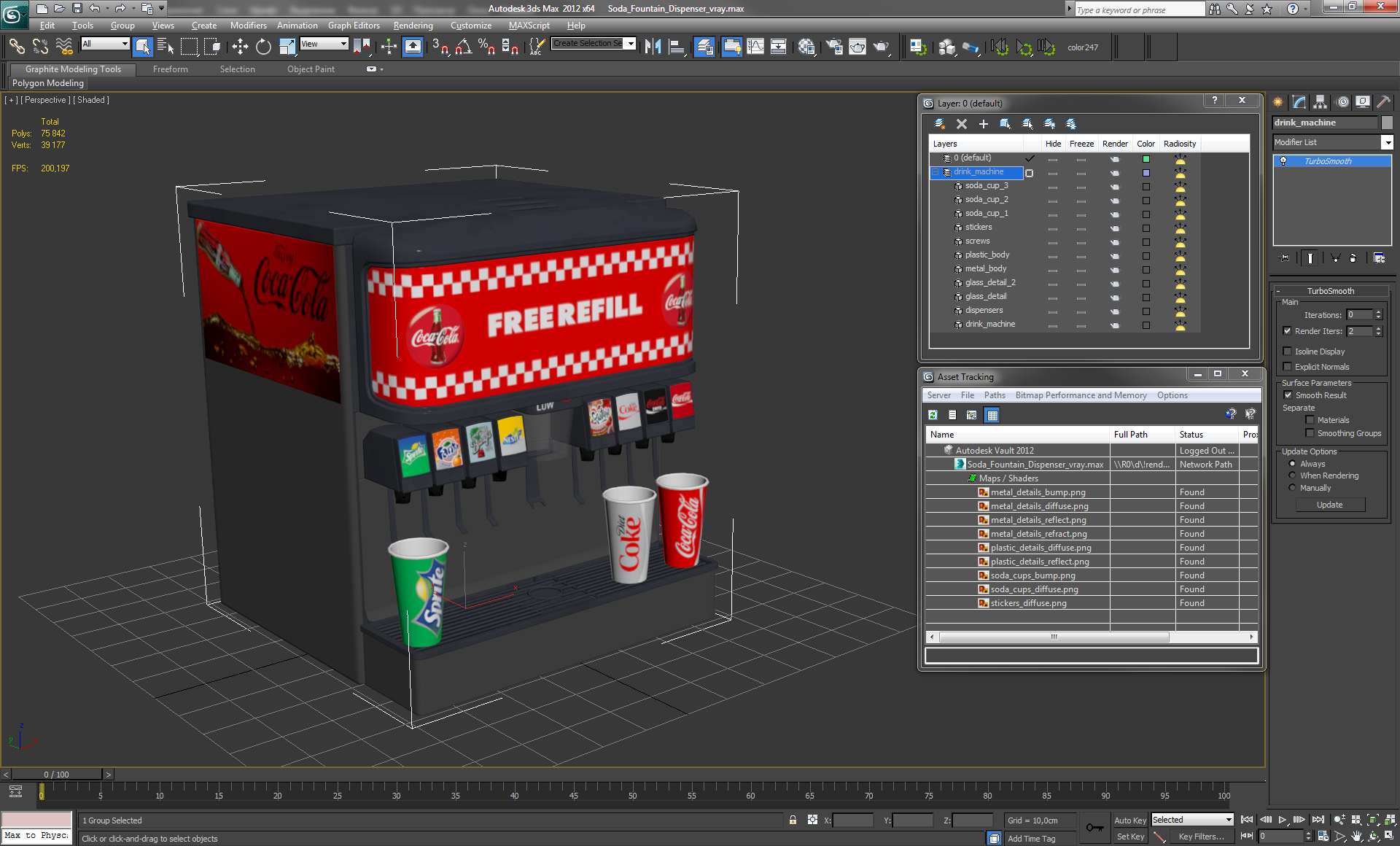The image size is (1400, 846).
Task: Open the Paths menu in Asset Tracking
Action: (994, 395)
